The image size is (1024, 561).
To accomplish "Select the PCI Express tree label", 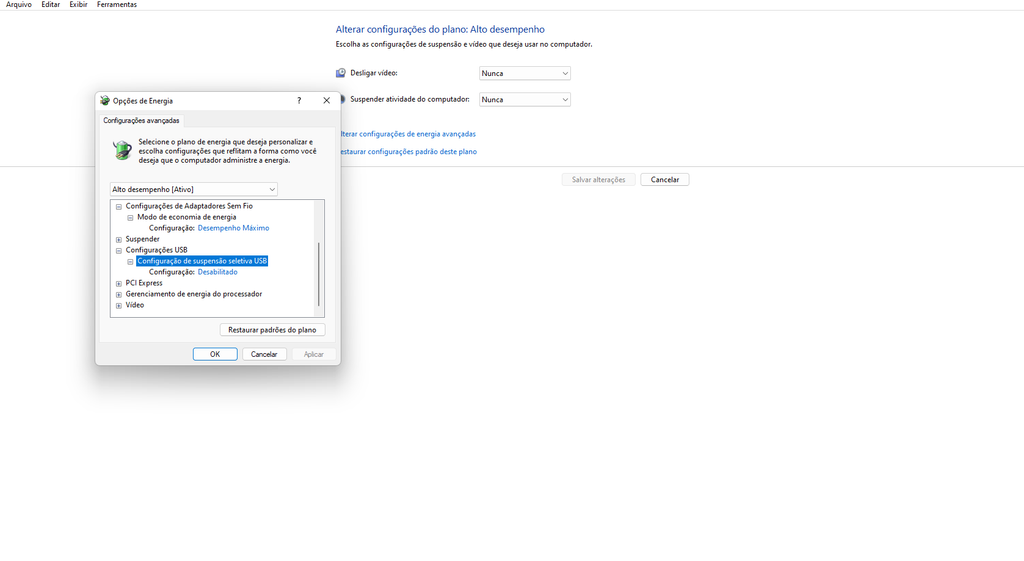I will click(144, 283).
